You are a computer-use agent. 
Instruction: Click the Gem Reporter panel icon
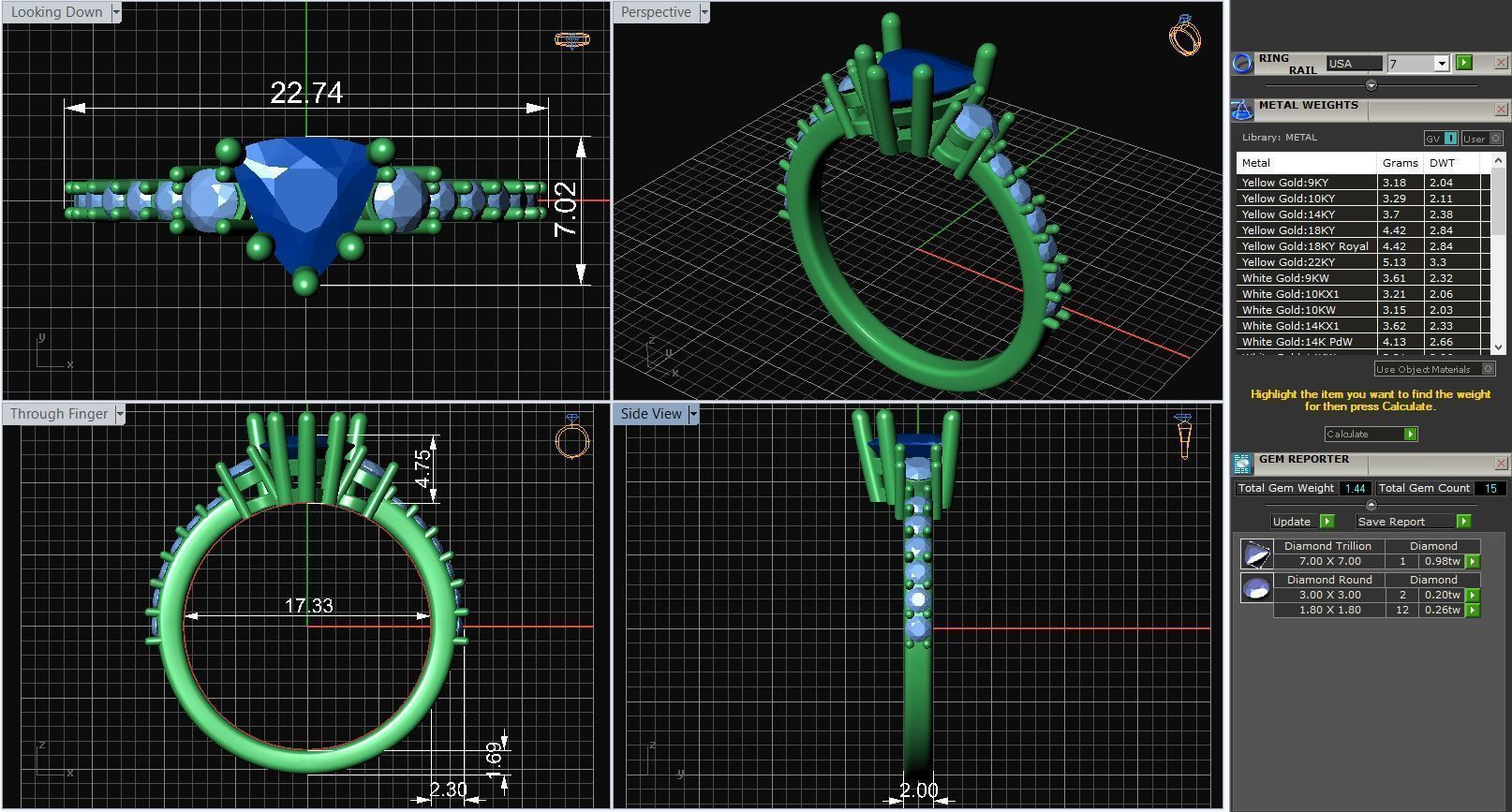[1242, 464]
